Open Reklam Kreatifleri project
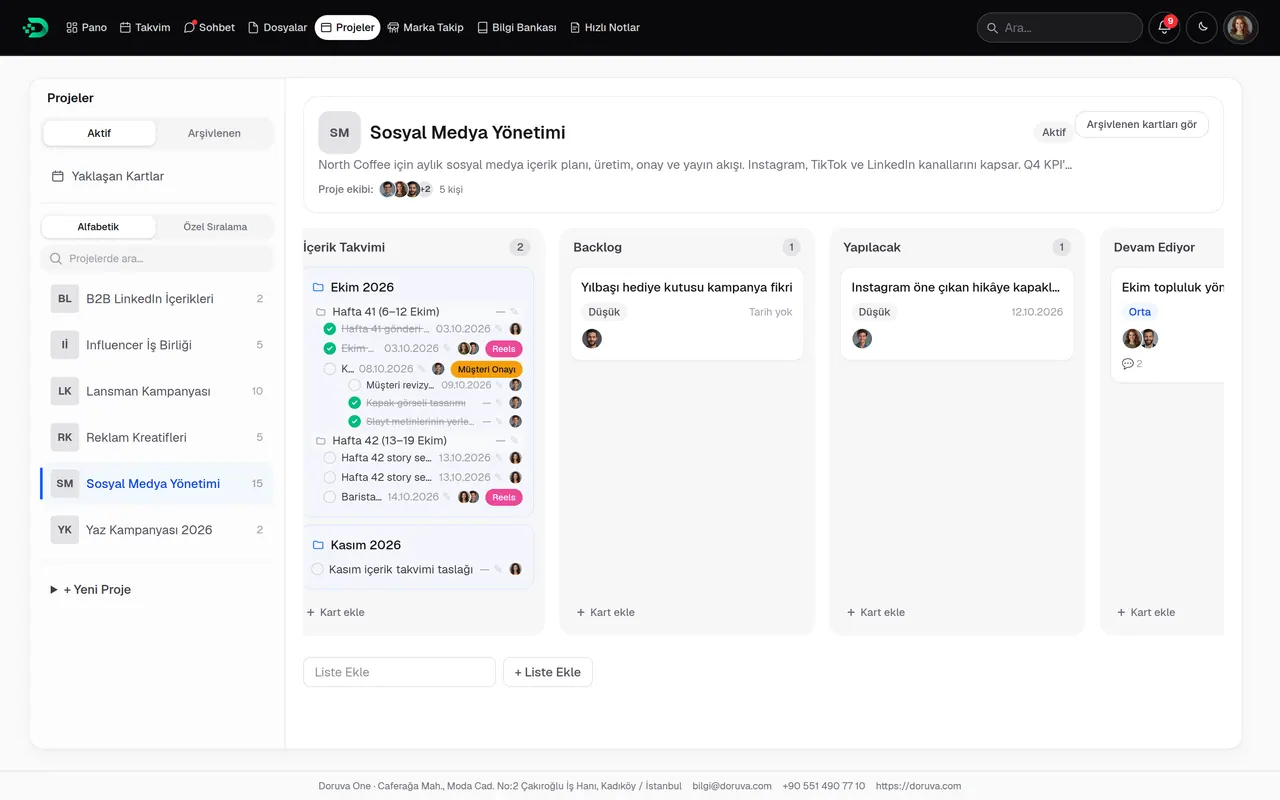 157,437
